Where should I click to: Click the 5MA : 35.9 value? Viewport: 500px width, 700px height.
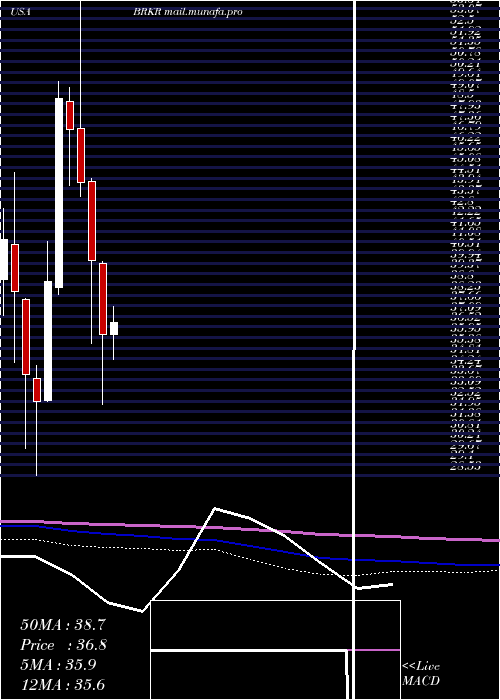[58, 665]
